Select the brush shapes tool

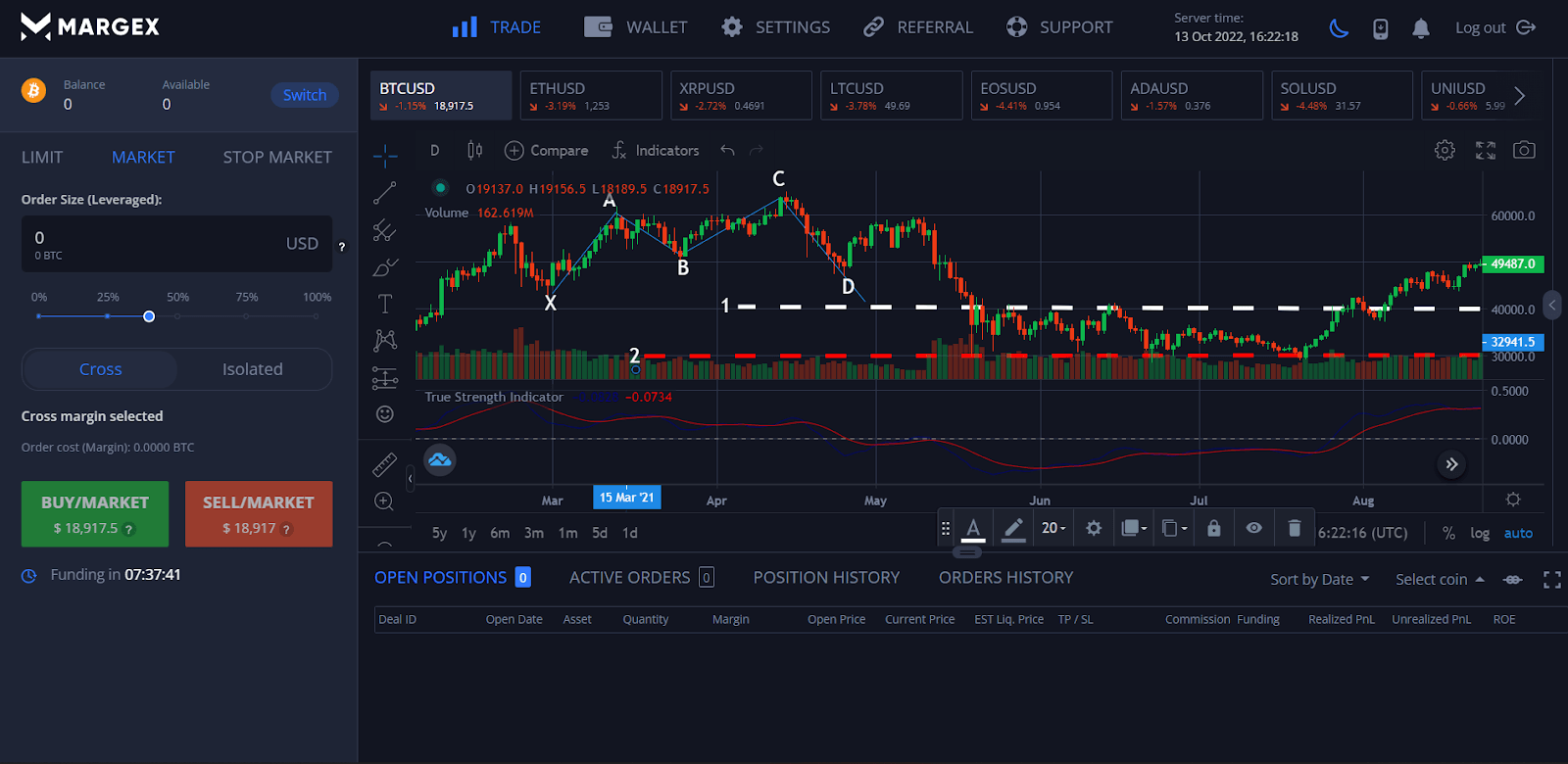[x=385, y=266]
